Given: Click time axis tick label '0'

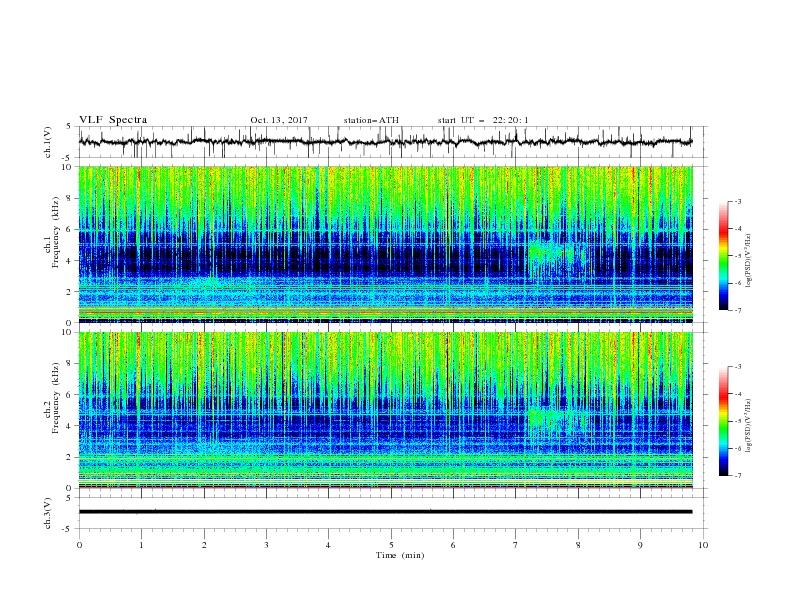Looking at the screenshot, I should (x=79, y=545).
